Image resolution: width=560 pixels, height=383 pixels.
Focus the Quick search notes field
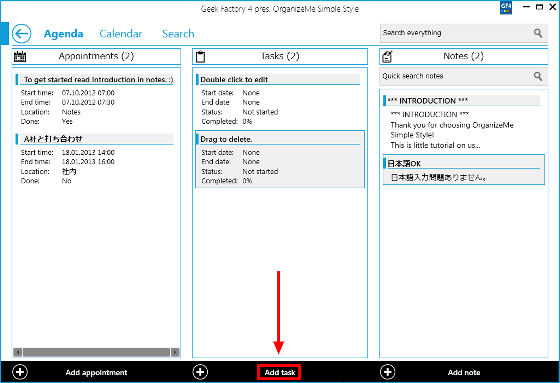pos(463,76)
